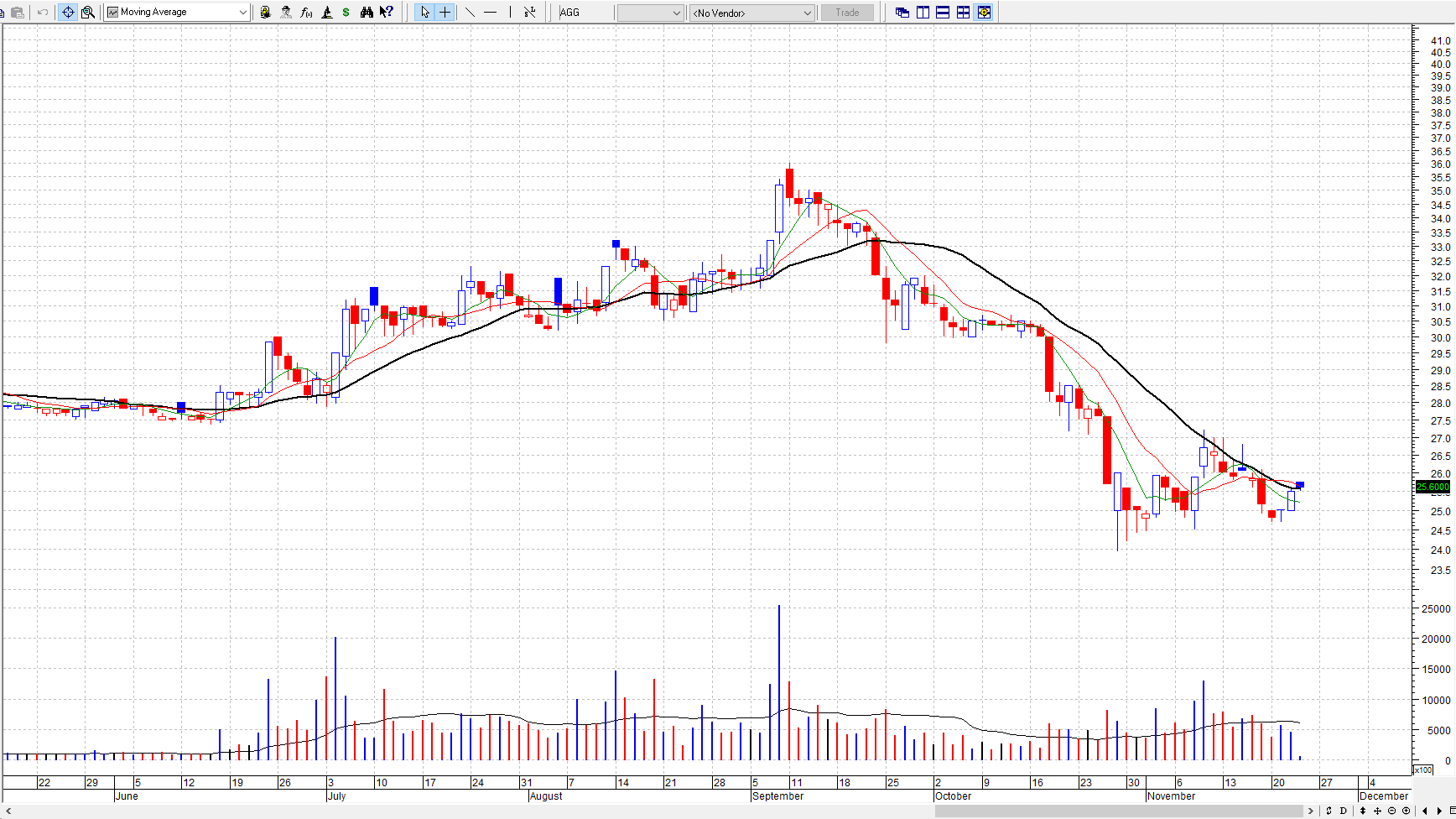Open the <No Vendor> dropdown list
The height and width of the screenshot is (819, 1456).
pos(807,13)
